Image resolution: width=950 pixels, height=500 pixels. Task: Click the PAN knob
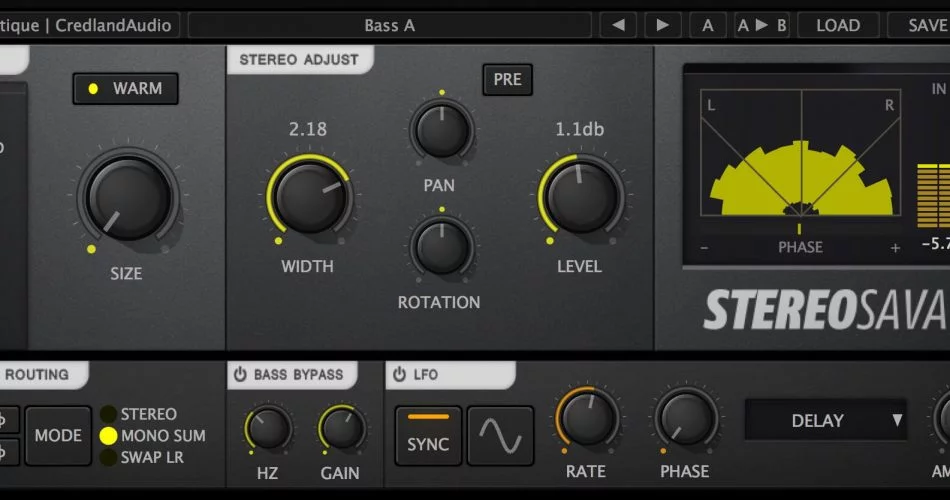[x=442, y=130]
